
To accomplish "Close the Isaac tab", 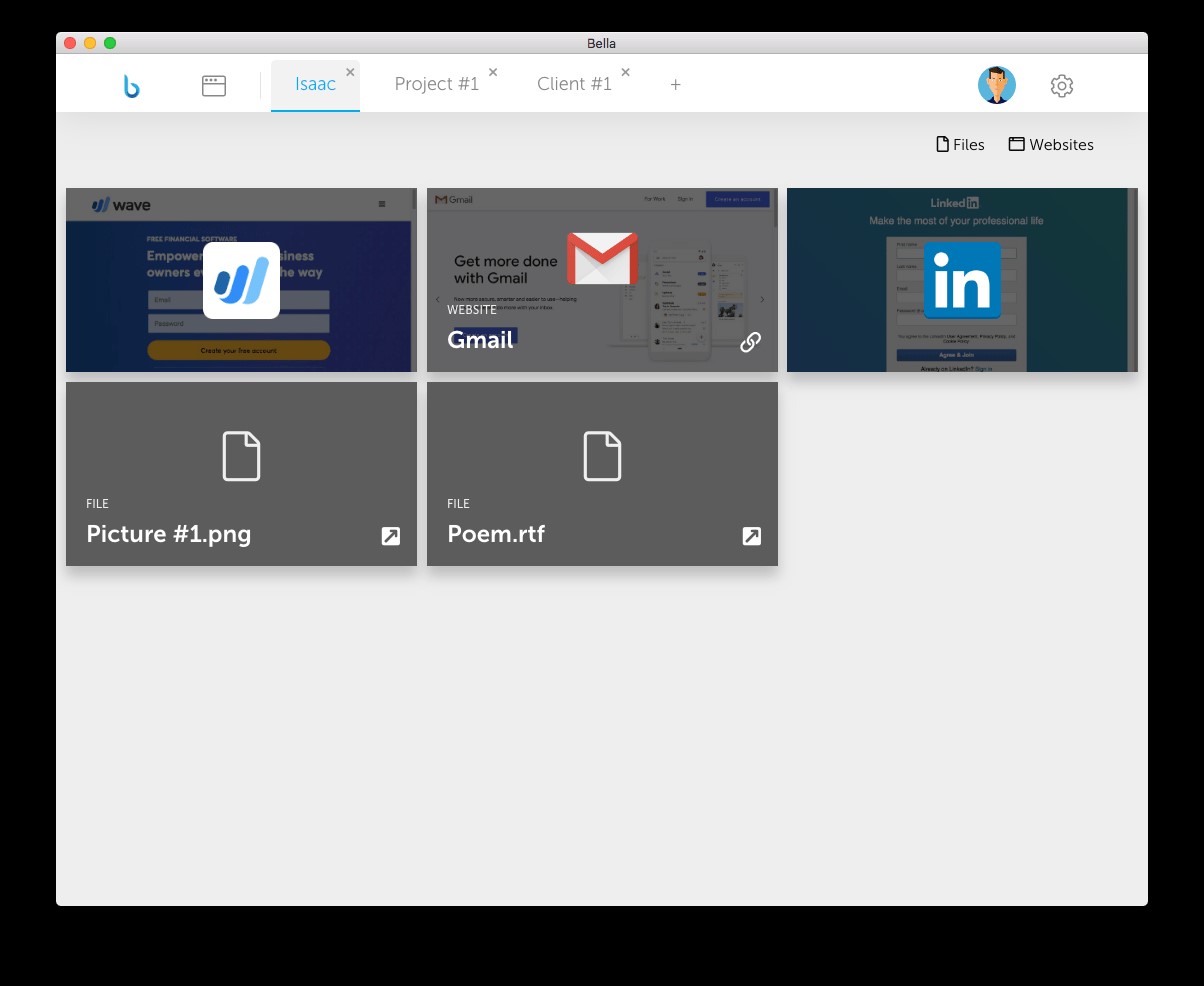I will pos(350,72).
